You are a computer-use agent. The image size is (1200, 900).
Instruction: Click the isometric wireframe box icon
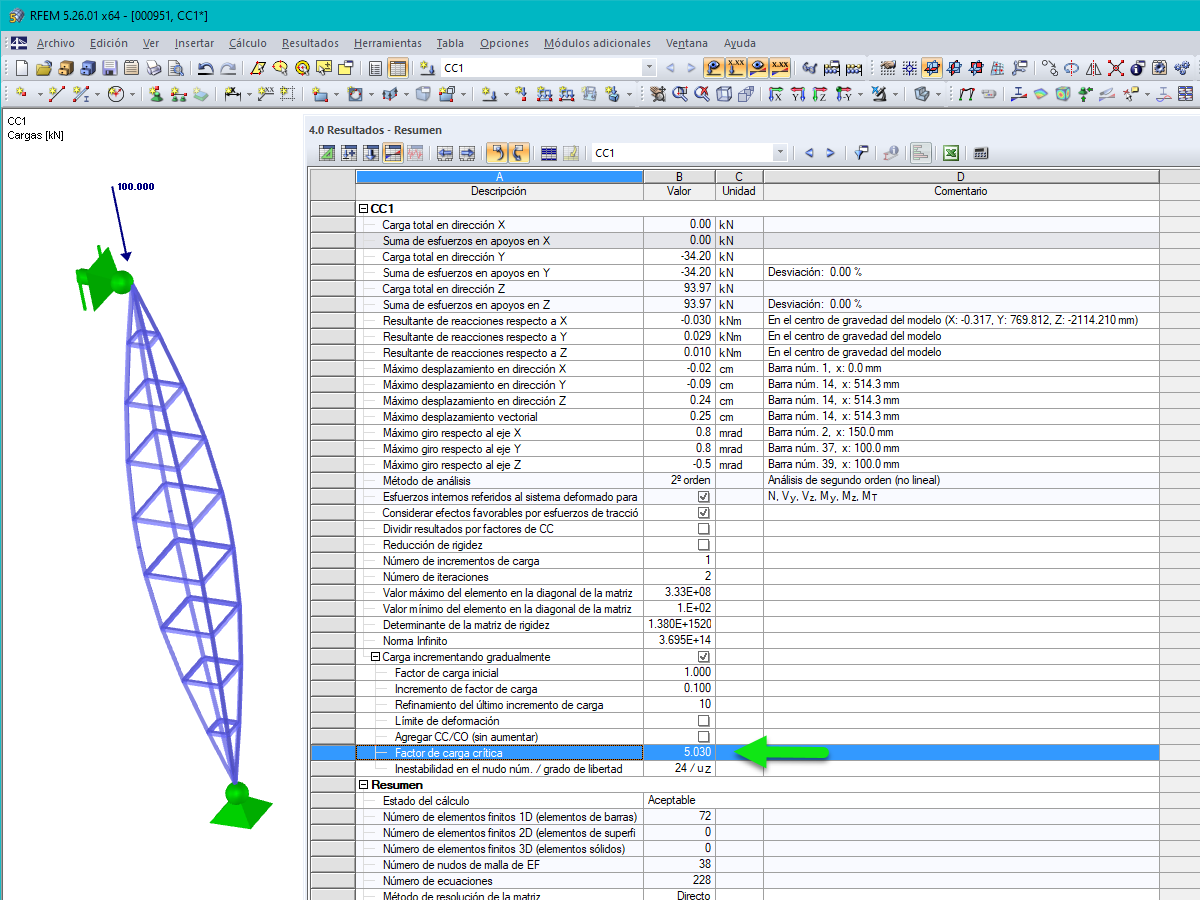pyautogui.click(x=722, y=95)
